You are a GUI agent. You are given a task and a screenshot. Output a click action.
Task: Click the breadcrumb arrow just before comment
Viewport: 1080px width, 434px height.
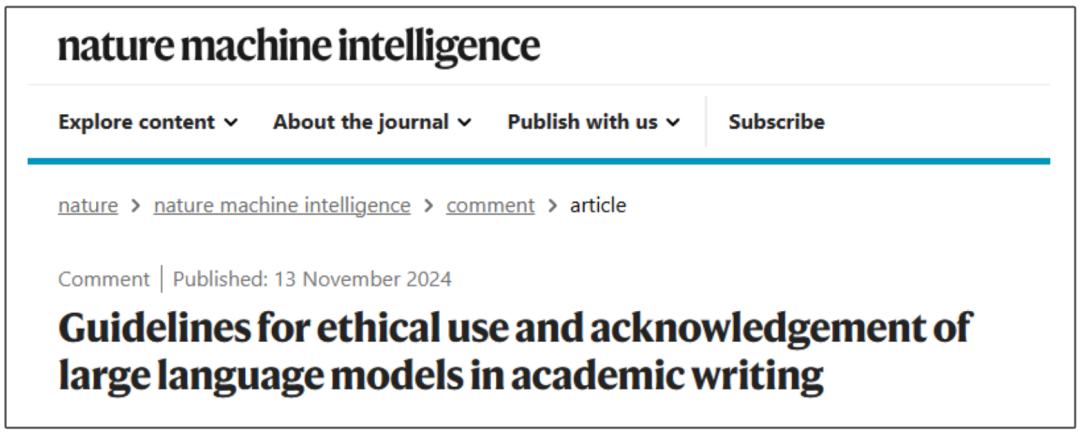[428, 206]
